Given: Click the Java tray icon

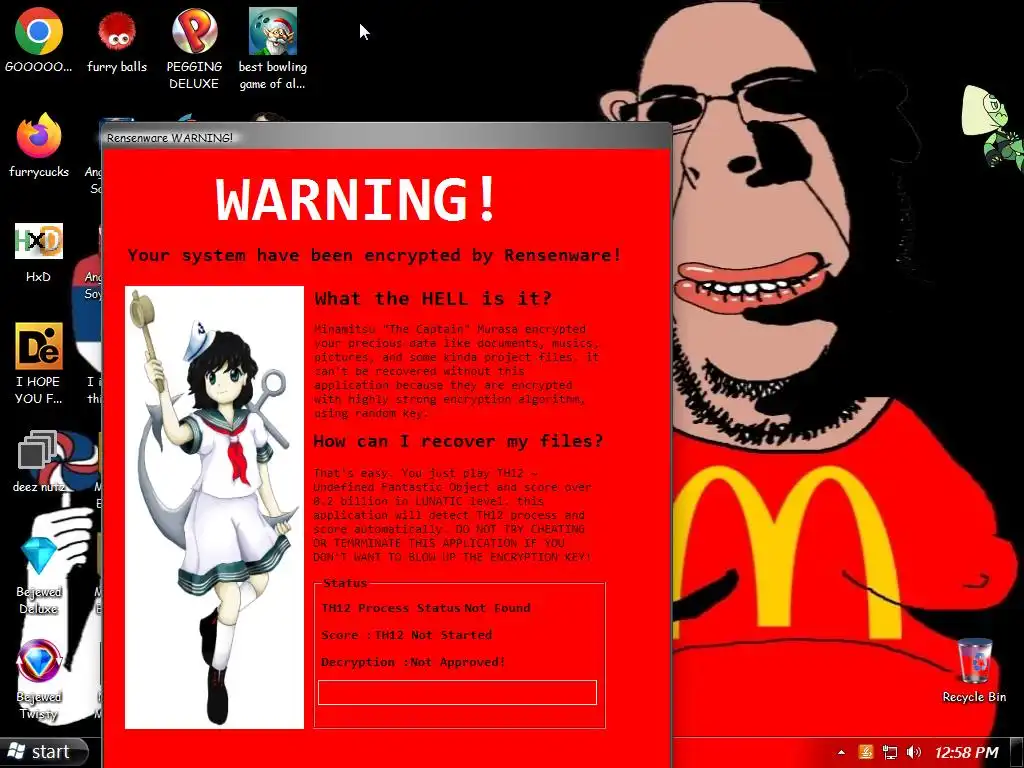Looking at the screenshot, I should [x=866, y=753].
